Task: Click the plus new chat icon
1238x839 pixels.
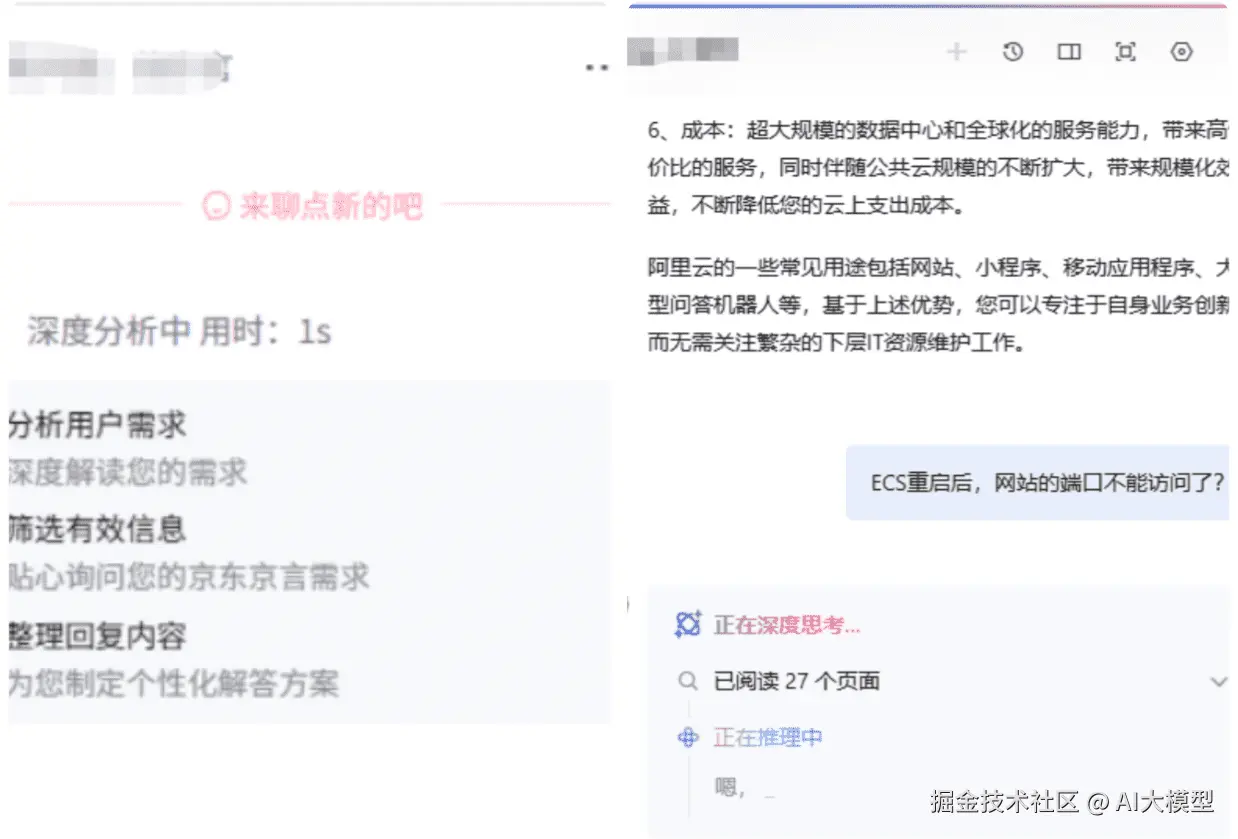Action: [x=957, y=52]
